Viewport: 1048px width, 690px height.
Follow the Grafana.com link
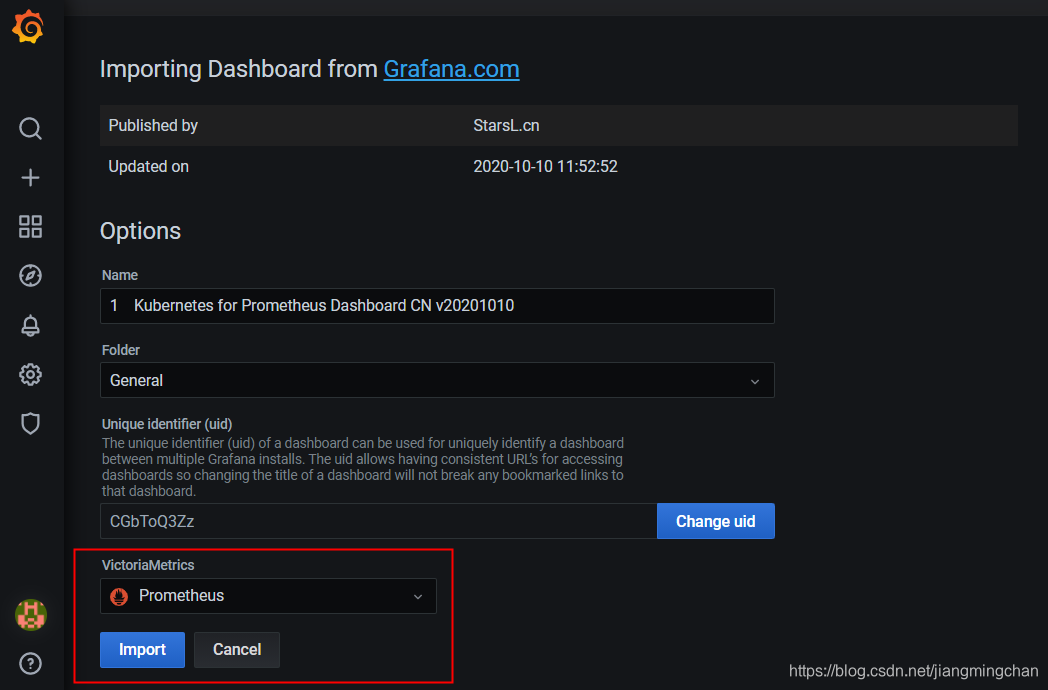451,69
